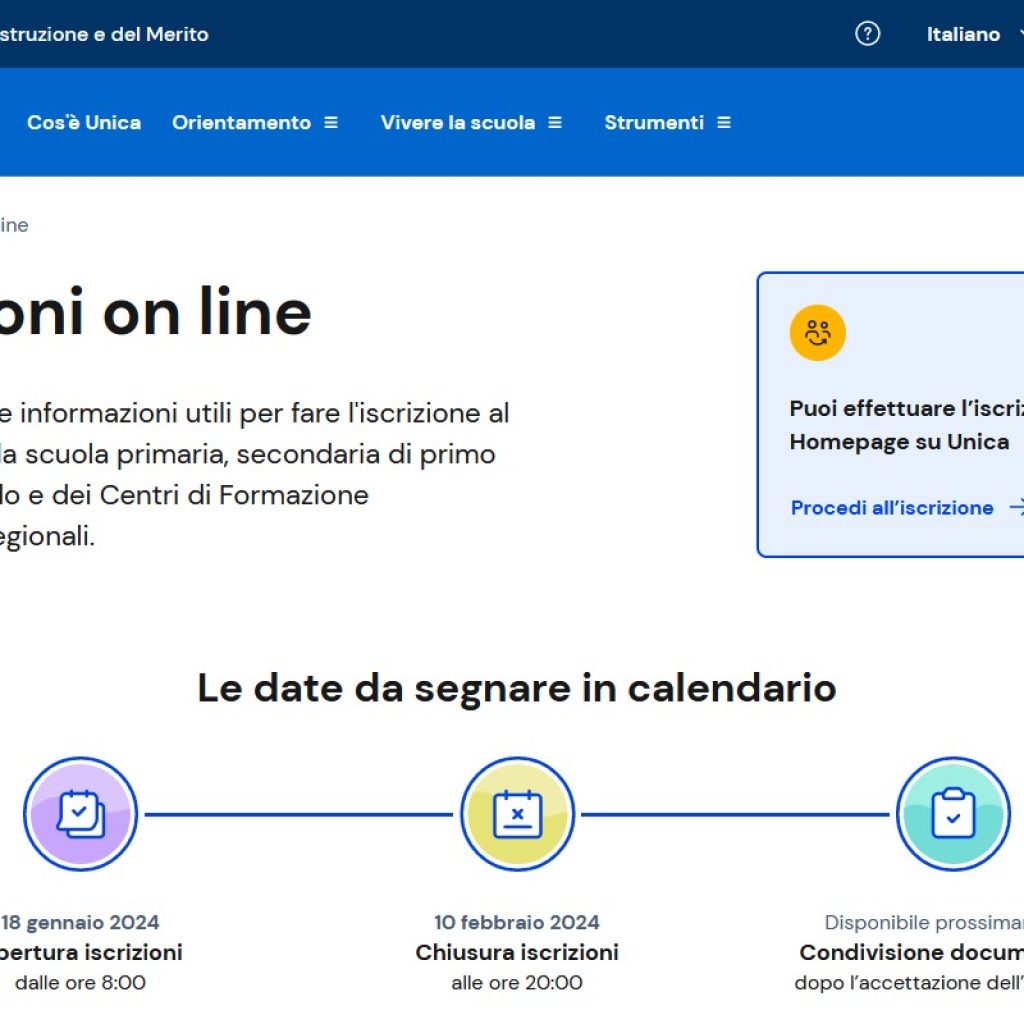Expand Strumenti using its hamburger icon
The image size is (1024, 1024).
click(x=724, y=123)
